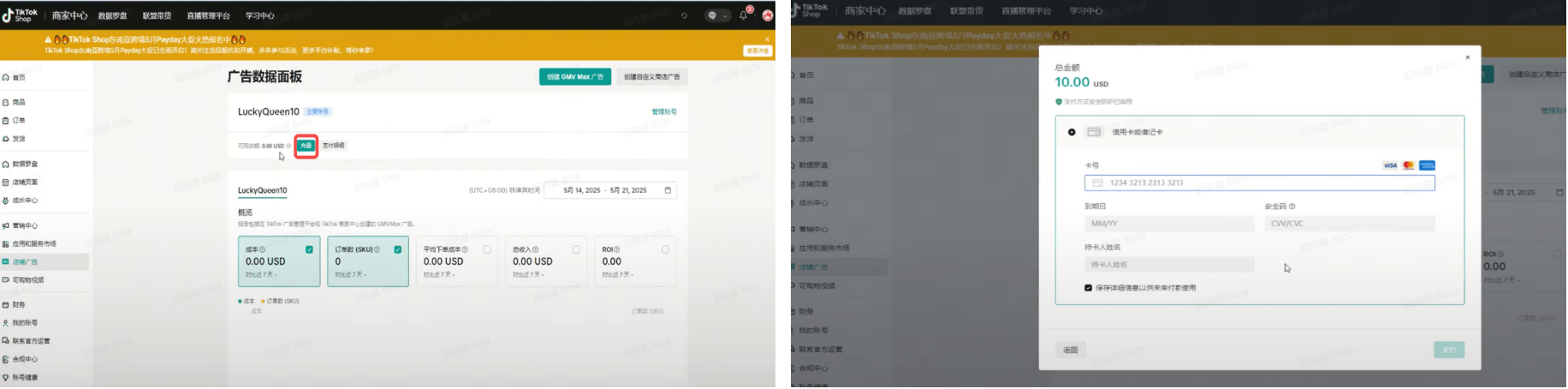
Task: Open 首页 home in the left sidebar
Action: 18,77
